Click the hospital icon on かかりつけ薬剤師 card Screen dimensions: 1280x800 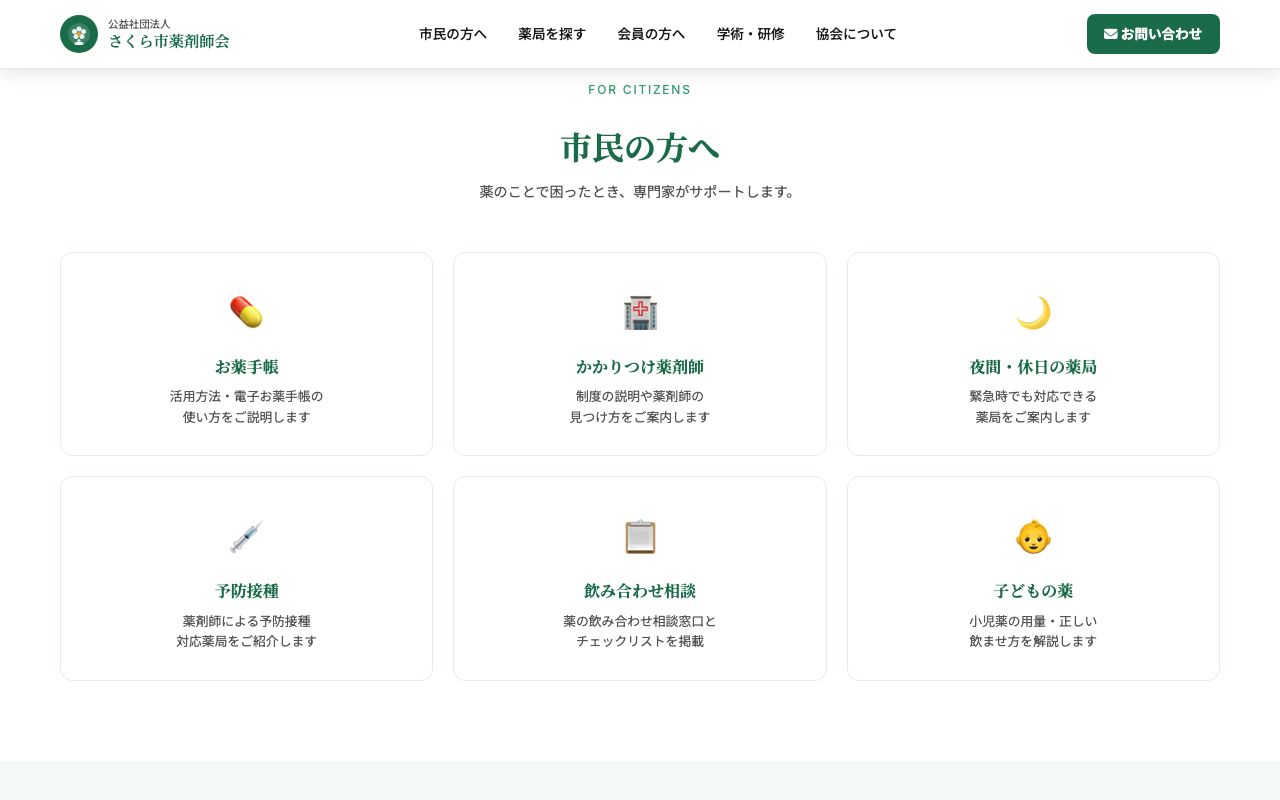click(640, 312)
